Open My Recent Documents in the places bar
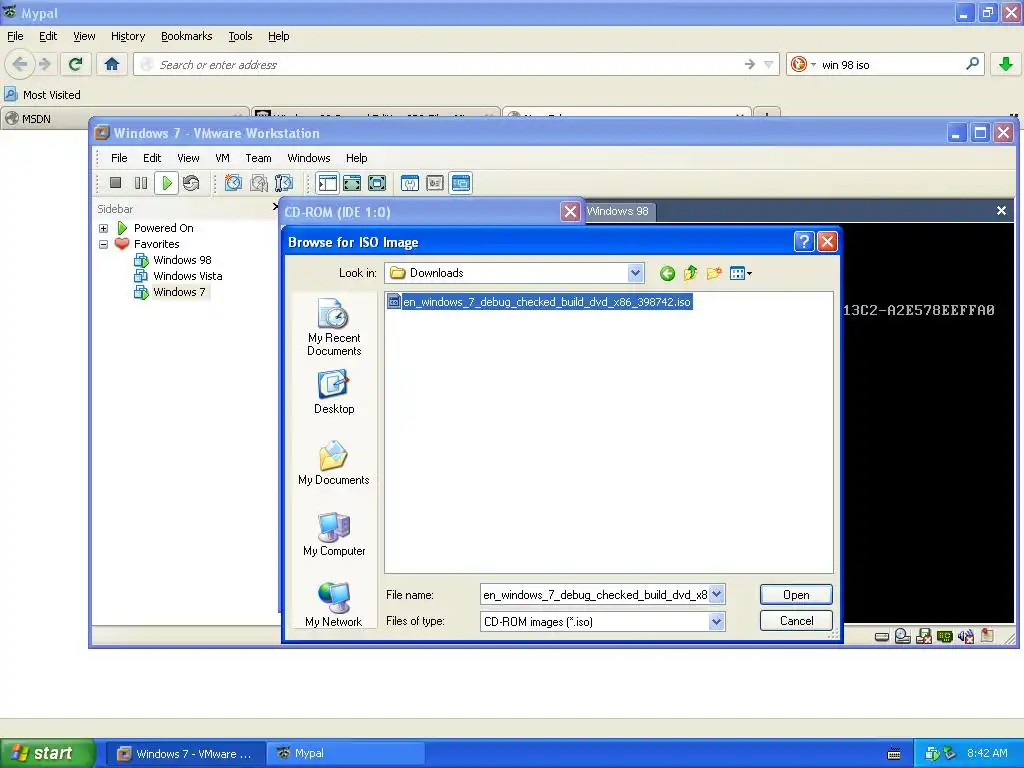Screen dimensions: 1024x768 334,327
